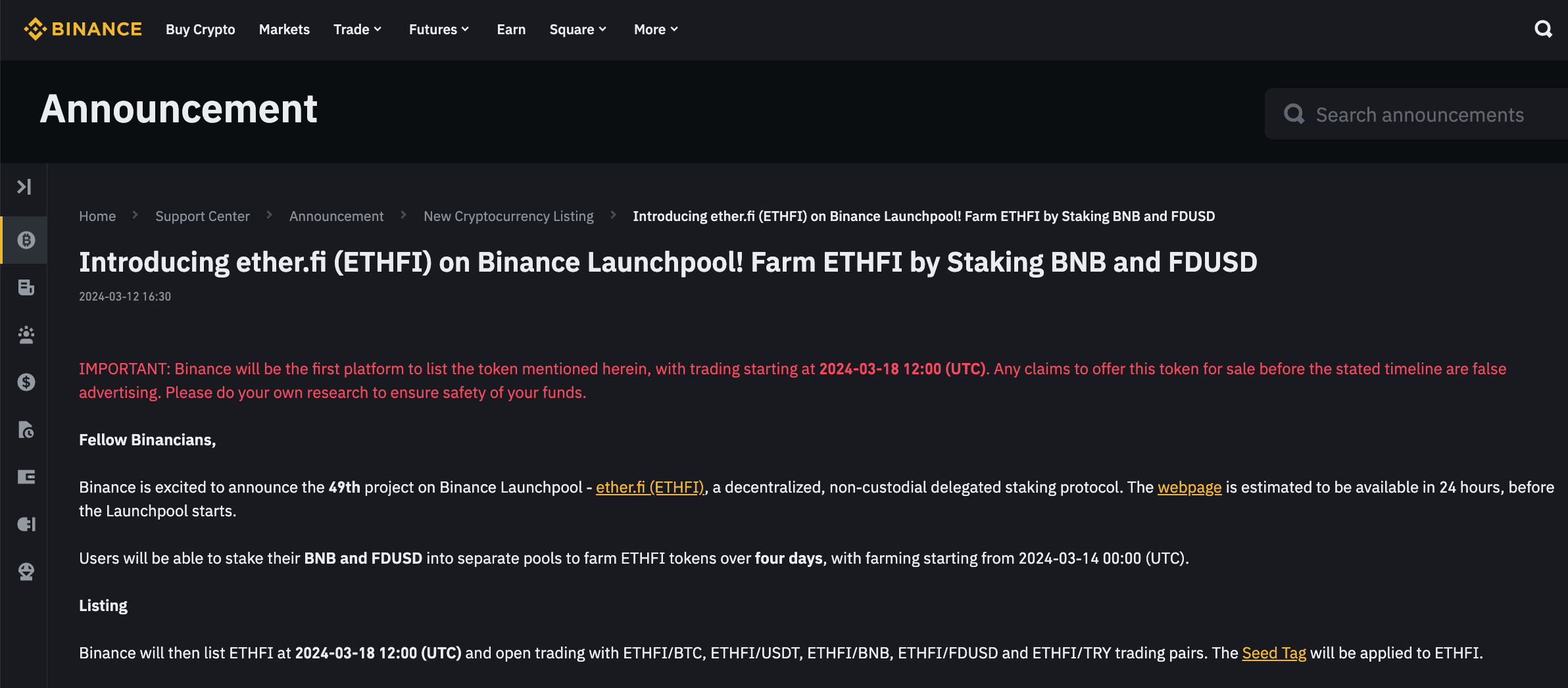Select the API updates sidebar icon
Image resolution: width=1568 pixels, height=688 pixels.
(x=25, y=524)
